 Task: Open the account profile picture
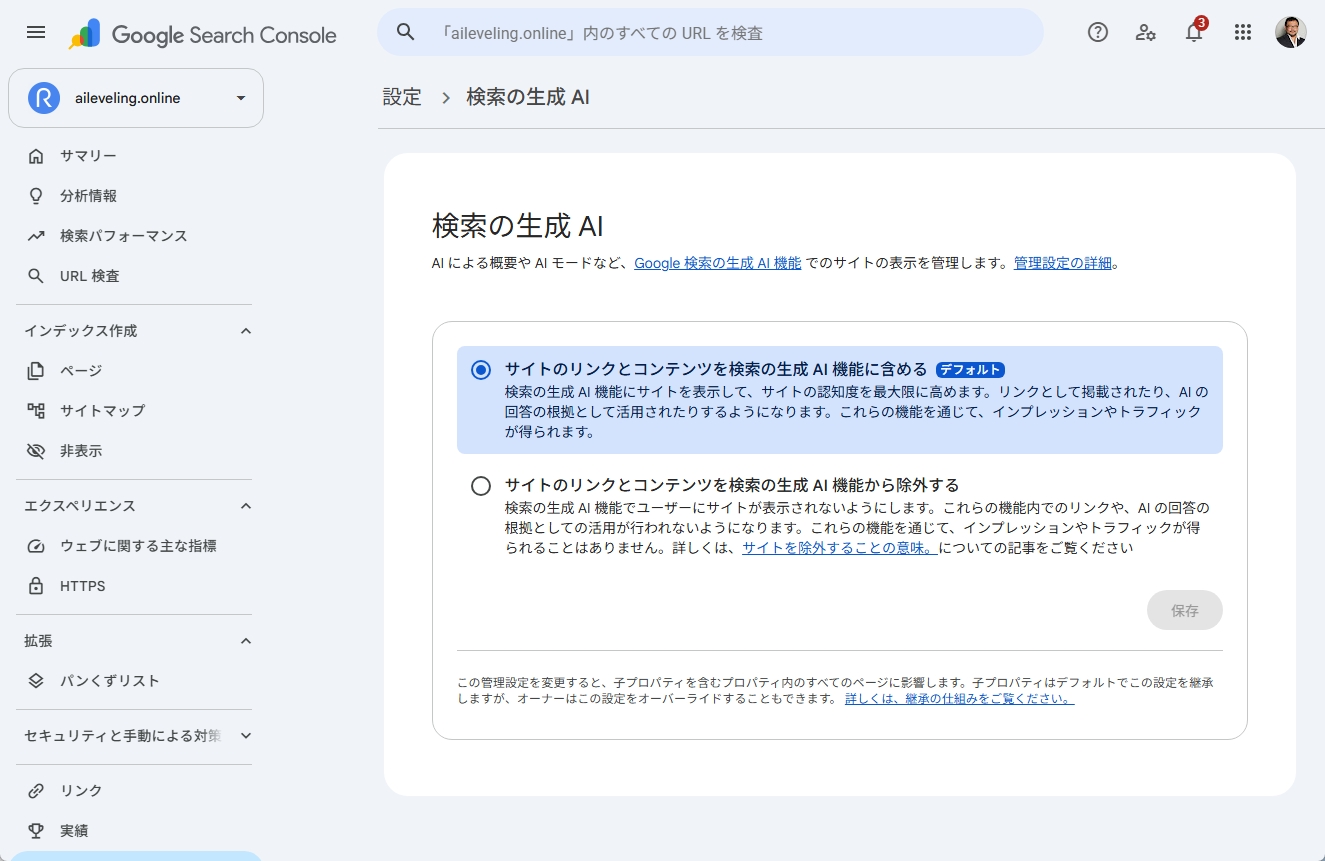(1291, 32)
